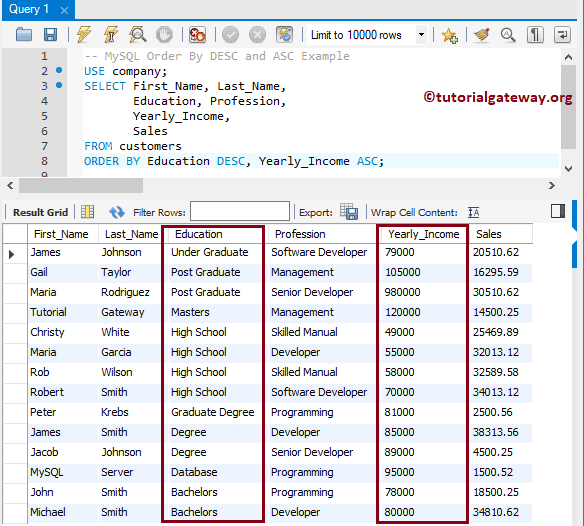Toggle result side panel icon

pos(558,211)
